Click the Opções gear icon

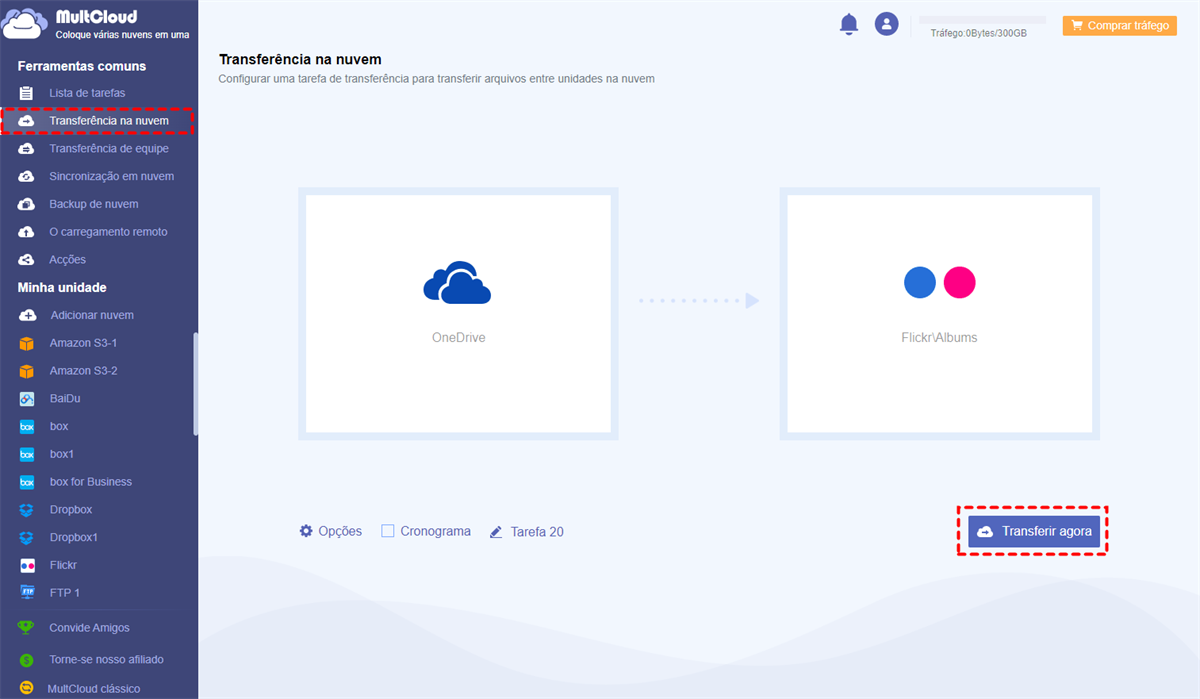[306, 531]
